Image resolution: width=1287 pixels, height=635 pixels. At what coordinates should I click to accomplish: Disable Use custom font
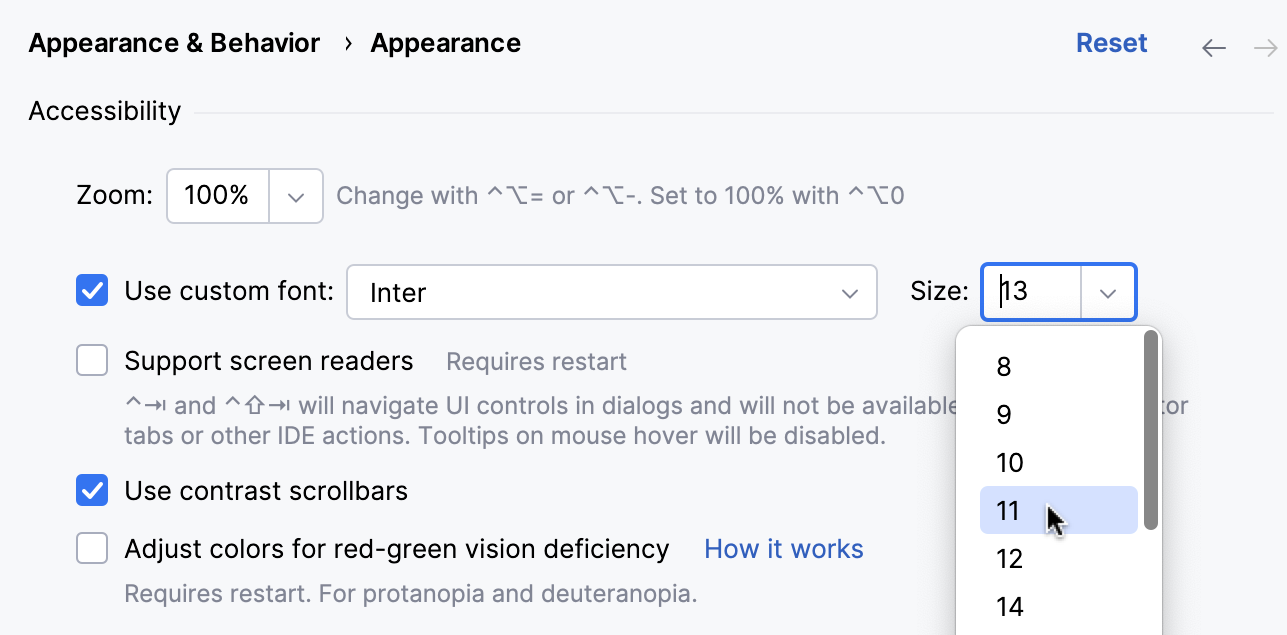pyautogui.click(x=91, y=290)
